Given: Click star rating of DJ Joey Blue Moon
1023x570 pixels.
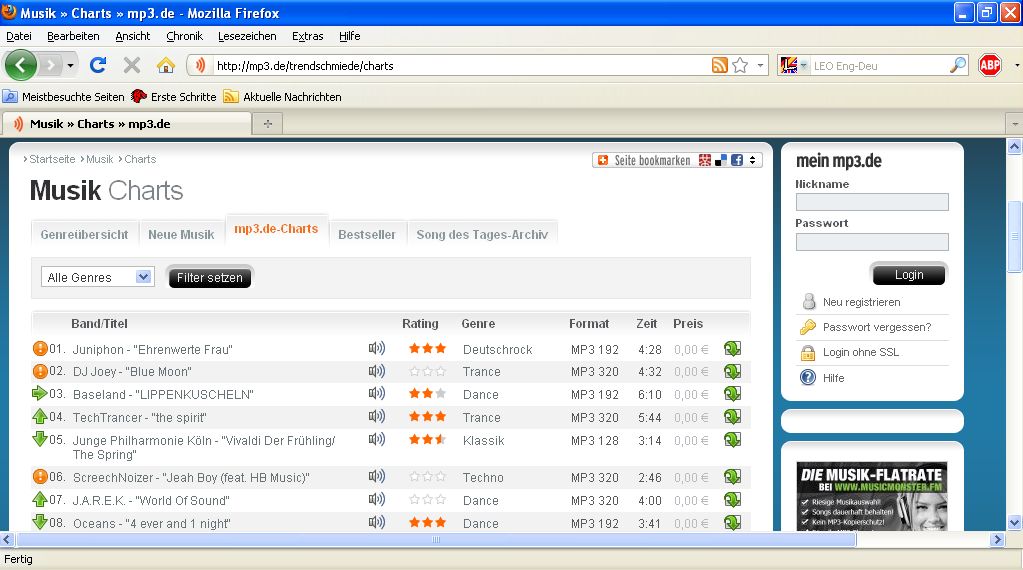Looking at the screenshot, I should coord(427,371).
